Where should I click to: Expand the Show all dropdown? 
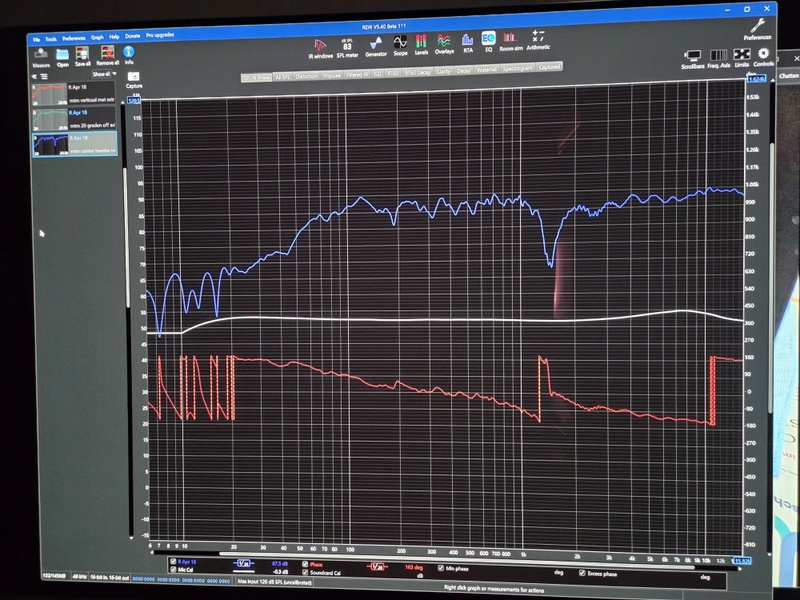(x=104, y=74)
